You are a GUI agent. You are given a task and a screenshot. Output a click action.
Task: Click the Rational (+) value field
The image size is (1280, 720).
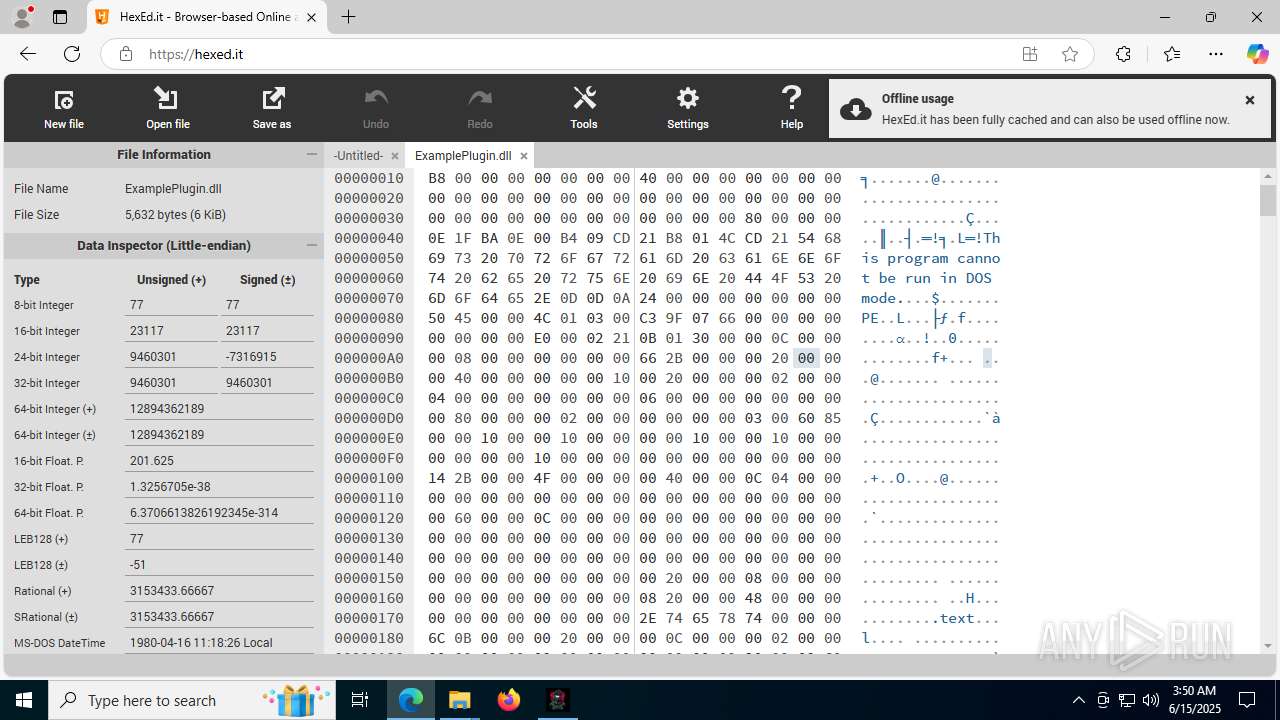click(x=218, y=591)
